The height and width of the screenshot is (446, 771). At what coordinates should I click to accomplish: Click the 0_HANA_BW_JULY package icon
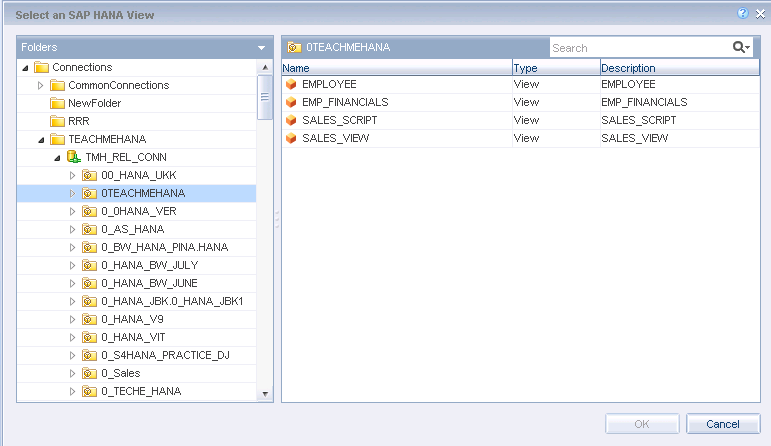point(89,265)
